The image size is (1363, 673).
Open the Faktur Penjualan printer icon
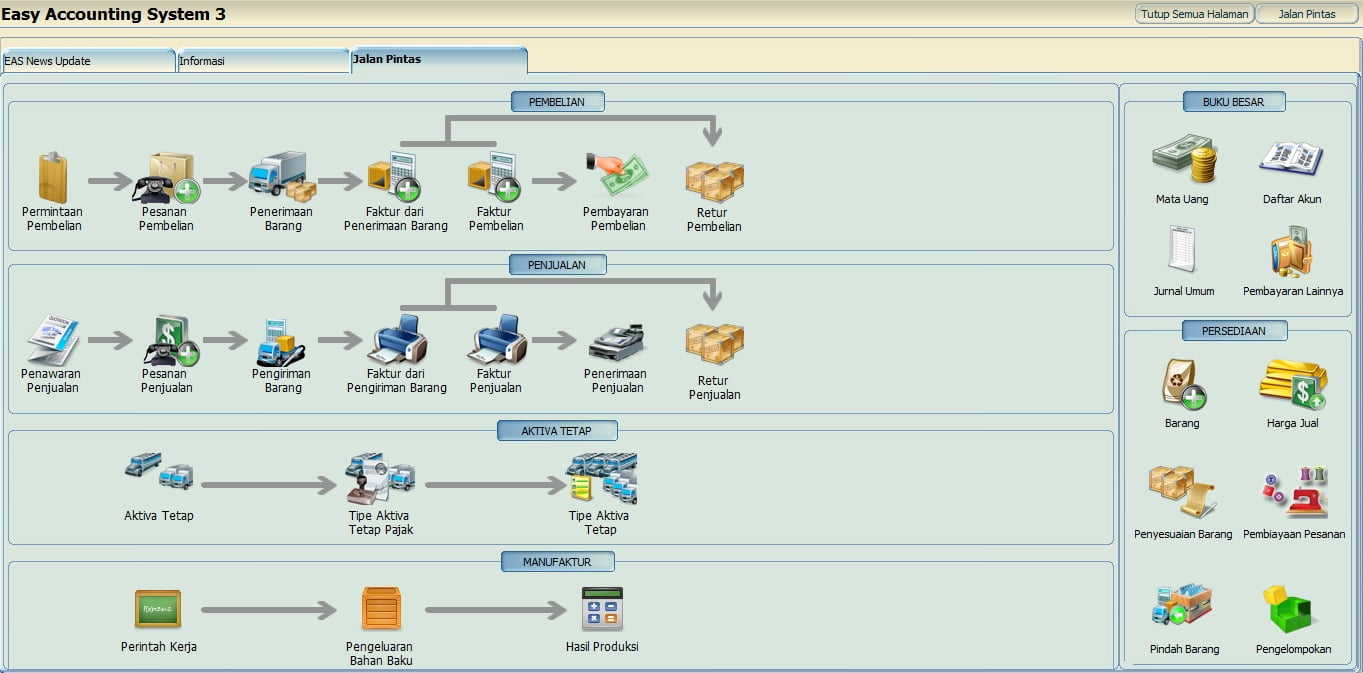click(x=495, y=340)
